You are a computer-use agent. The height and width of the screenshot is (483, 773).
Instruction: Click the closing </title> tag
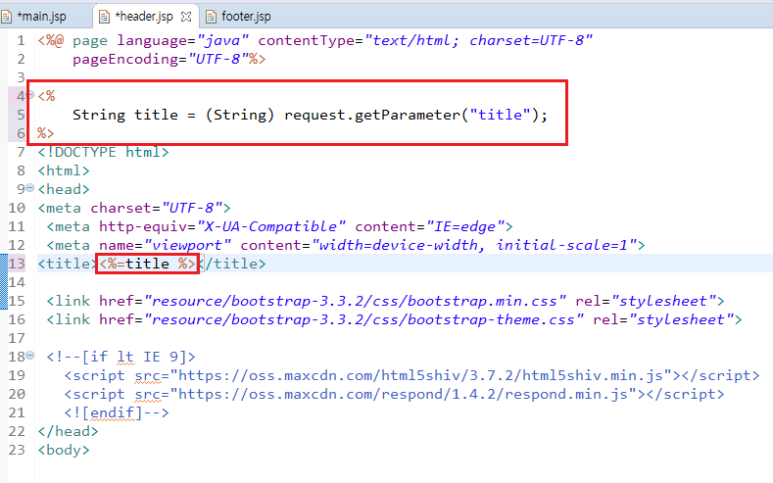tap(232, 264)
